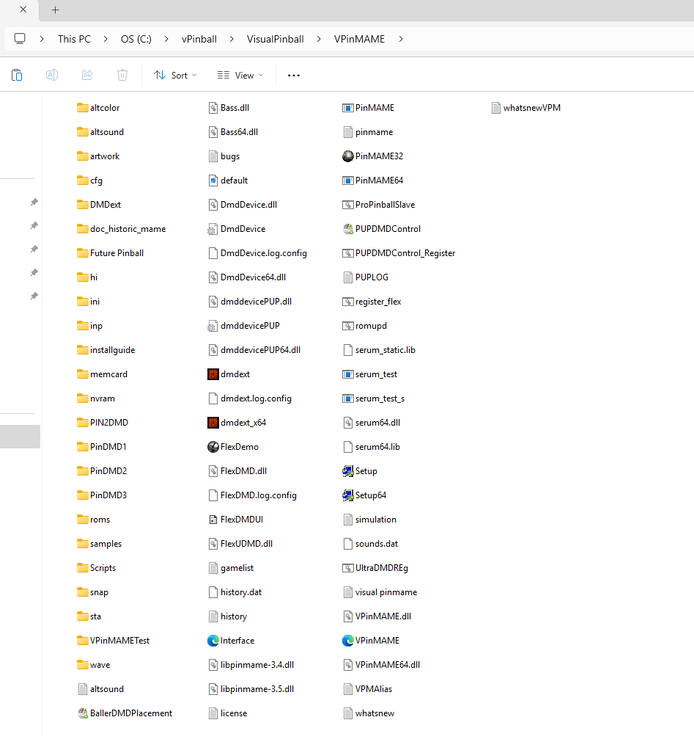Select the VPinMAME64.dll file
694x750 pixels.
(381, 665)
